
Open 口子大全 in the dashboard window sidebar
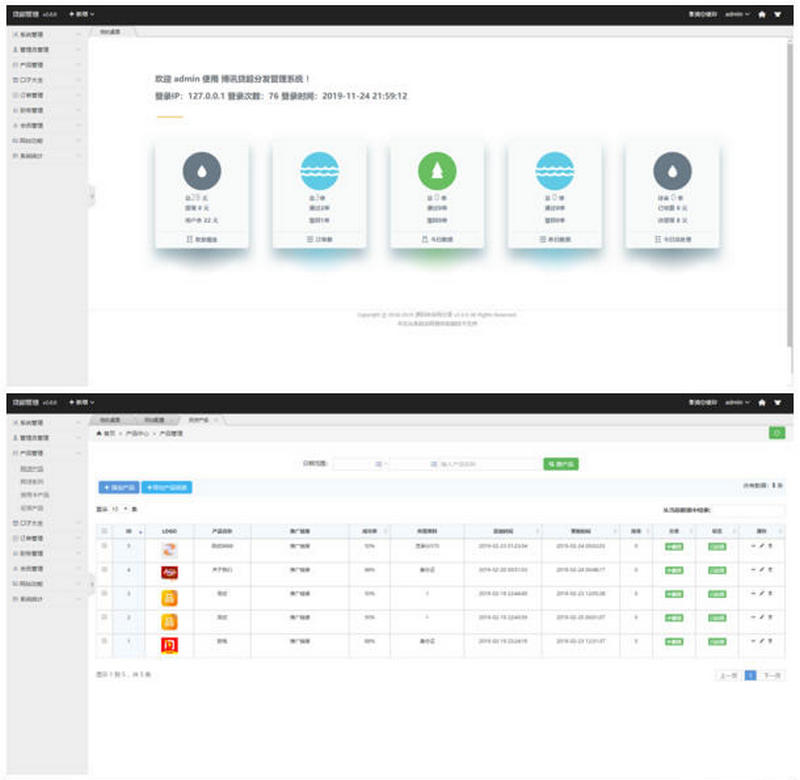(x=46, y=80)
